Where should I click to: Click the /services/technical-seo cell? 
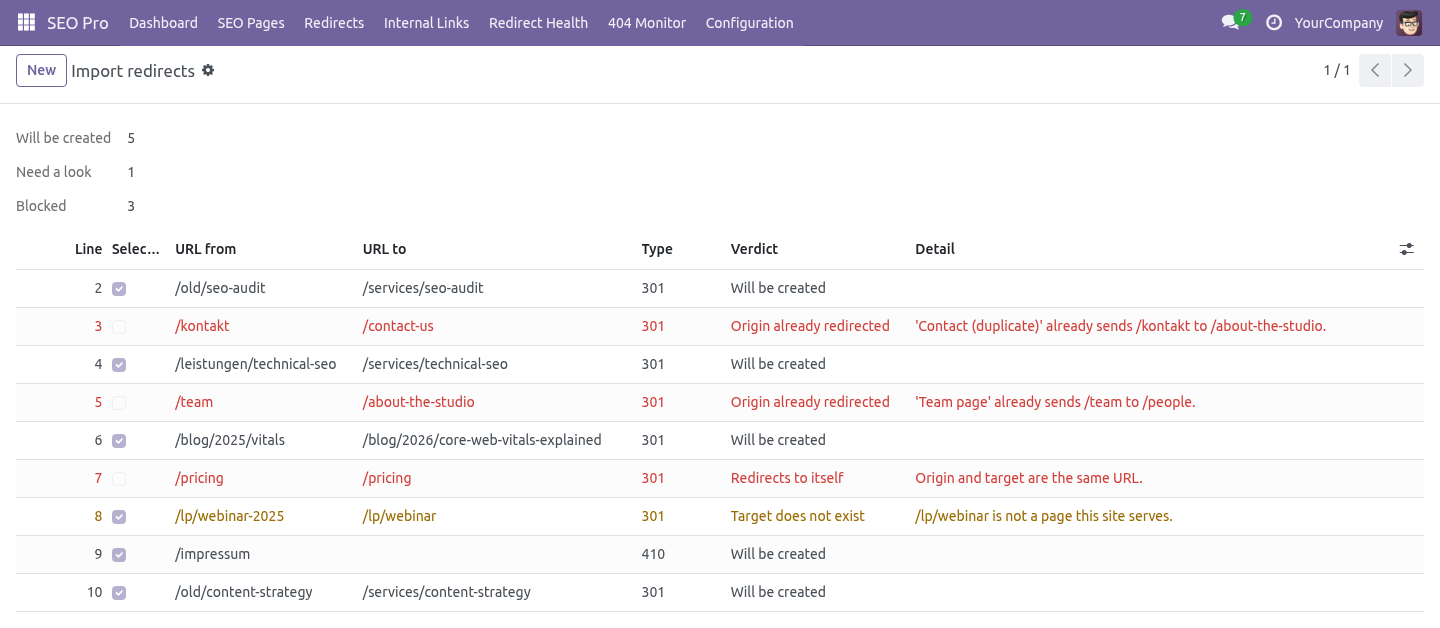(435, 364)
